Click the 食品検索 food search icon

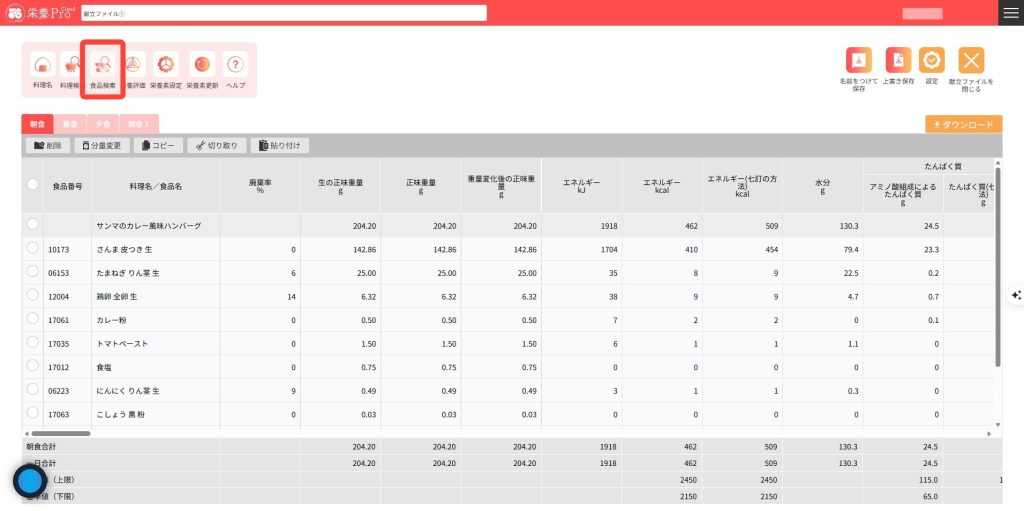click(x=102, y=66)
